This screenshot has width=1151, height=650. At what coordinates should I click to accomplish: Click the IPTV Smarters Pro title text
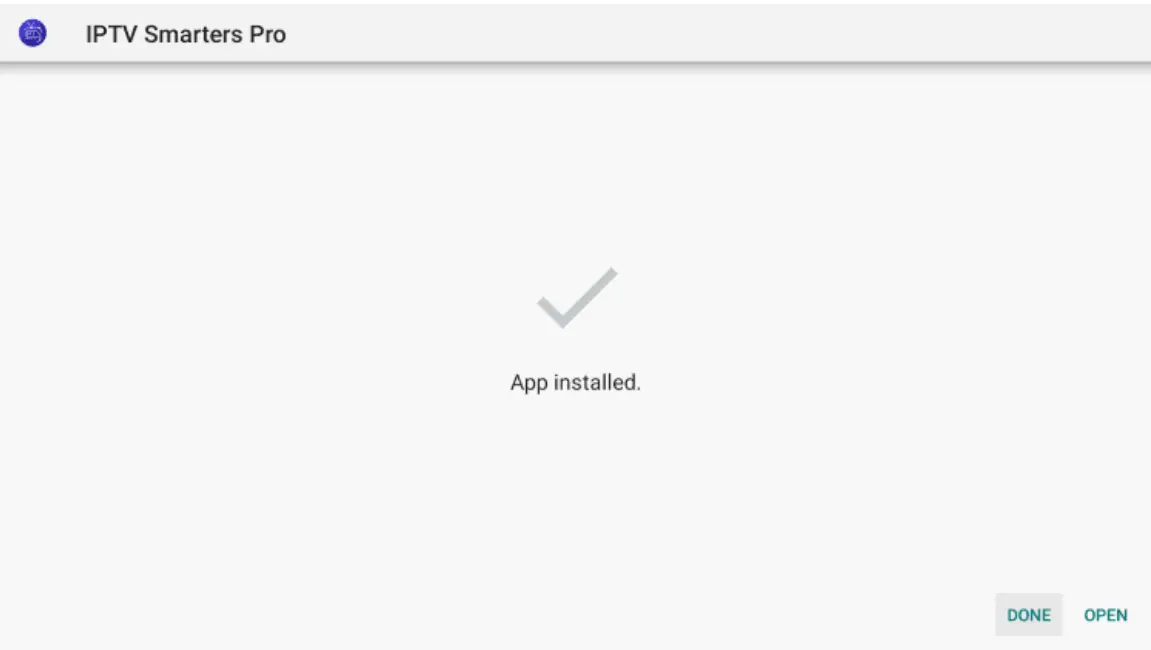[185, 34]
